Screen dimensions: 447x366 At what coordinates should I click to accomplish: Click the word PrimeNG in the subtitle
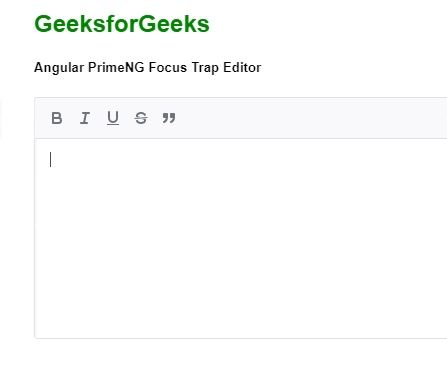tap(116, 67)
